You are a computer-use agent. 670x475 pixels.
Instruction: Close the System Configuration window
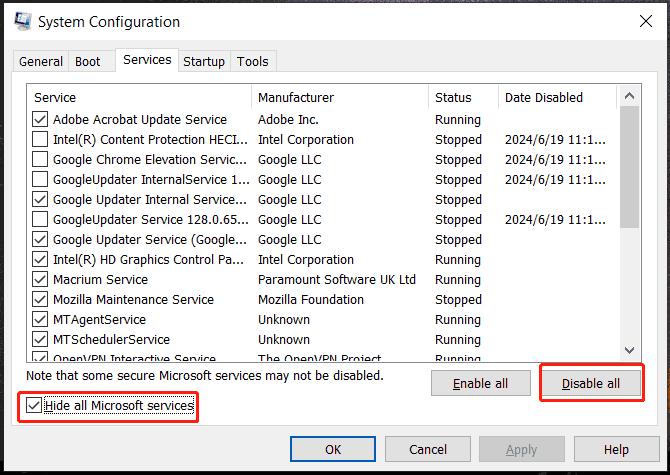point(646,21)
